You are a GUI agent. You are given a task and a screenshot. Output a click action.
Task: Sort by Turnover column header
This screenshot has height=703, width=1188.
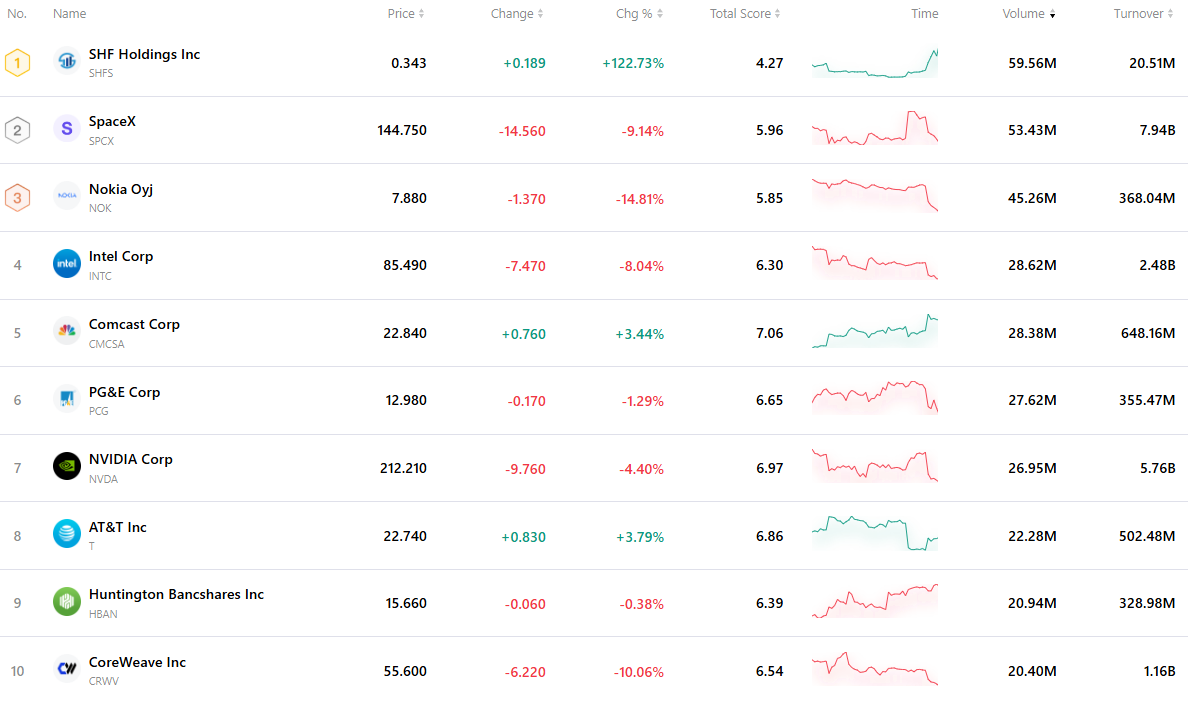tap(1143, 14)
